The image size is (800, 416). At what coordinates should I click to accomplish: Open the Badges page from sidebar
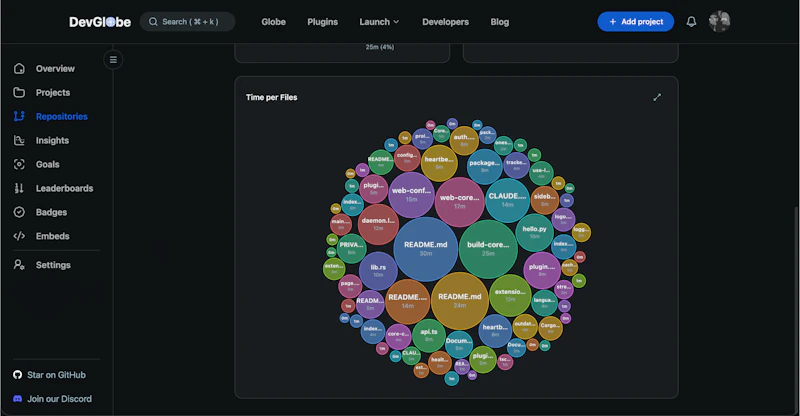pos(51,212)
